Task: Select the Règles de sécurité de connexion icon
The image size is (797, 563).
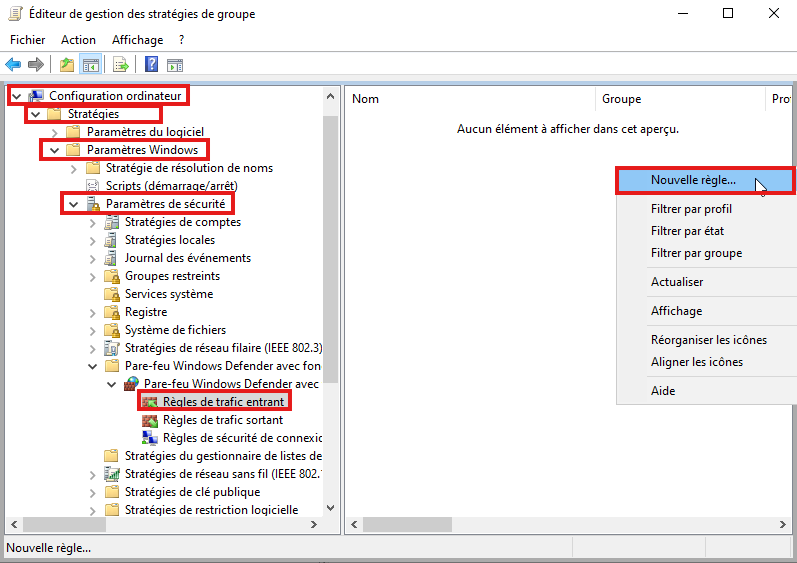Action: [150, 438]
